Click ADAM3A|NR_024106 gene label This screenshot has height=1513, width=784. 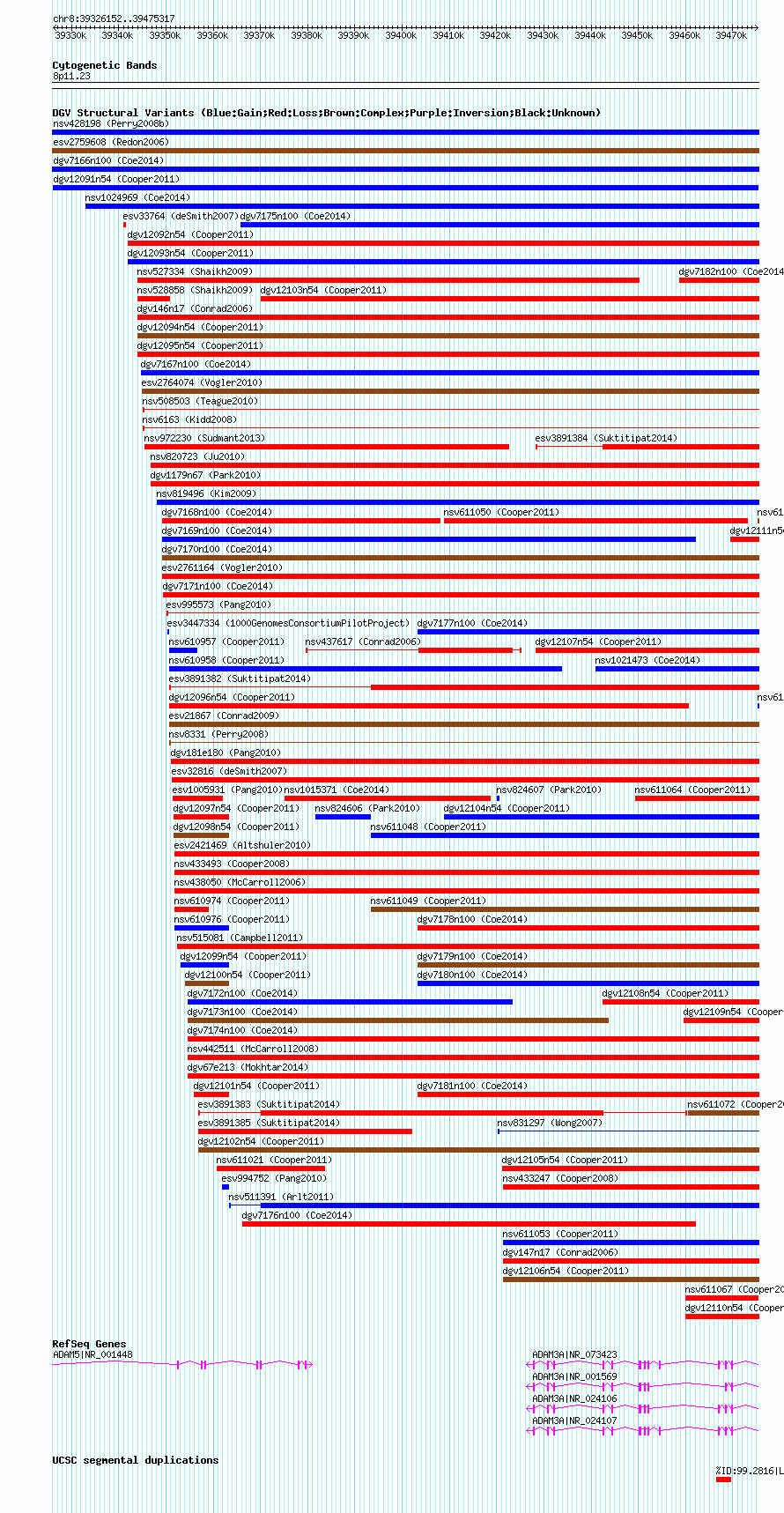574,1398
